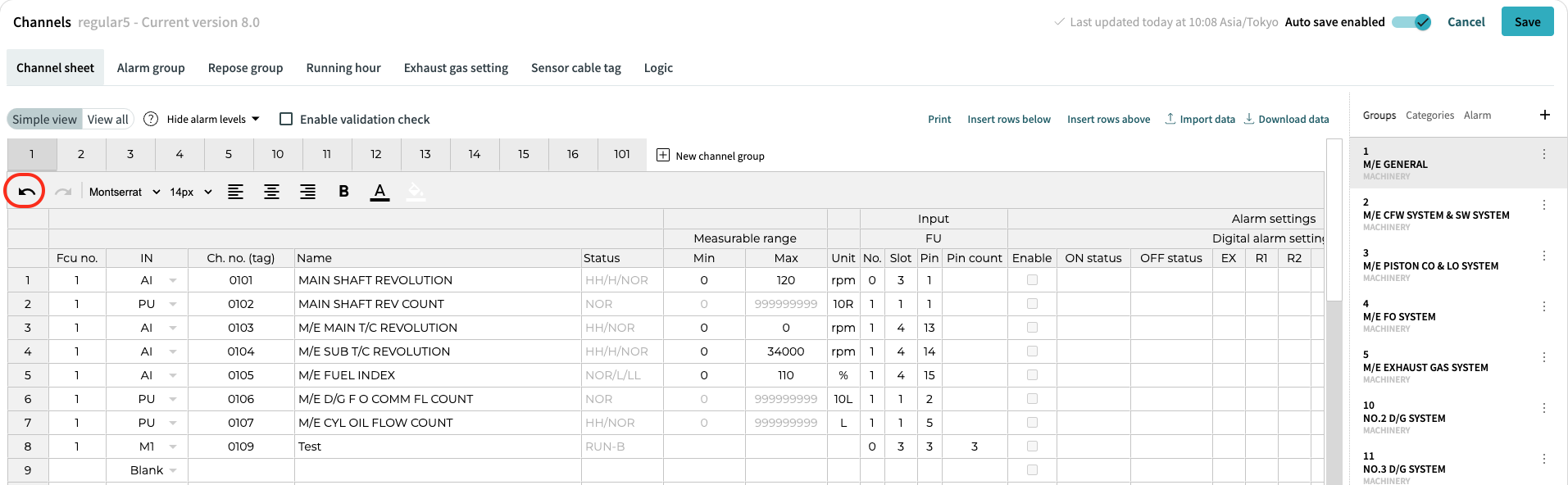Toggle Auto save enabled switch
Image resolution: width=1568 pixels, height=485 pixels.
click(x=1411, y=22)
